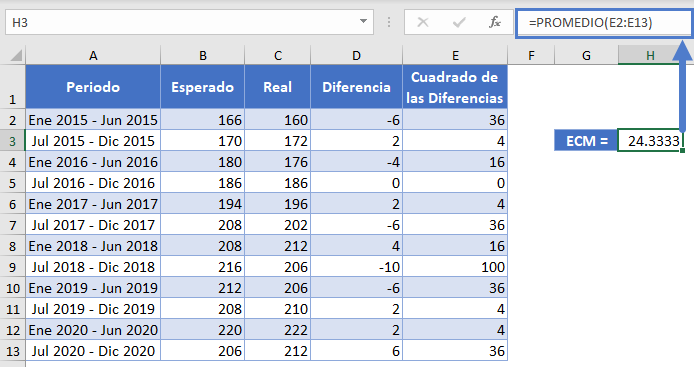Viewport: 694px width, 367px height.
Task: Select Diferencia value 0
Action: tap(356, 183)
